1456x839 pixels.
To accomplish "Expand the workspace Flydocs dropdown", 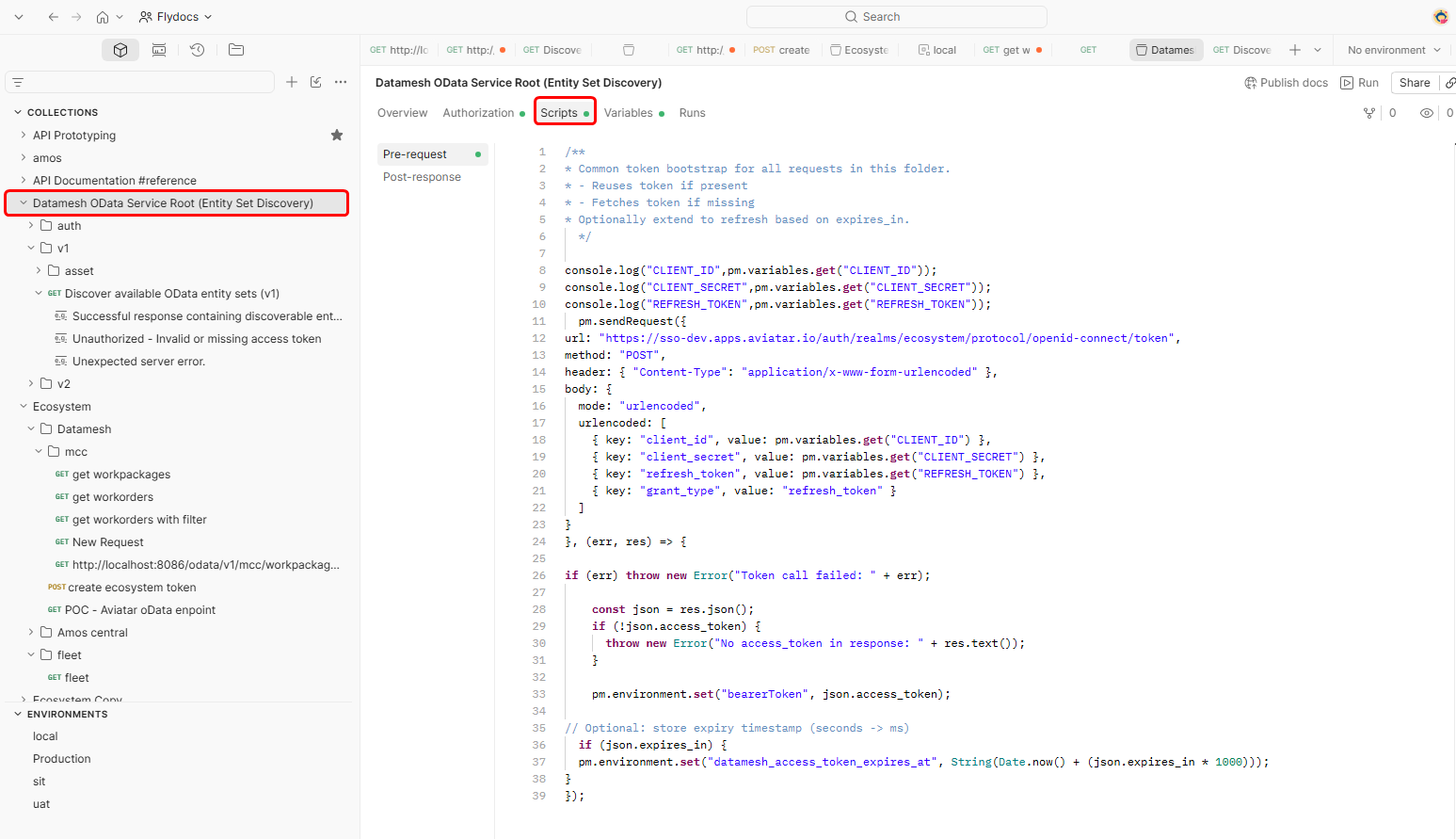I will [x=175, y=17].
